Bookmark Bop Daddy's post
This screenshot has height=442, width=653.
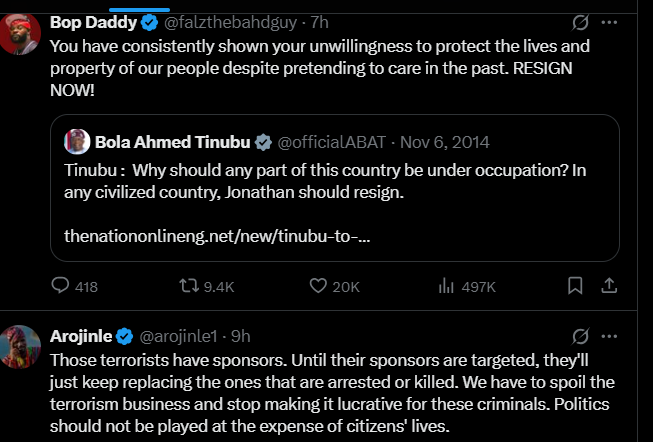(575, 287)
